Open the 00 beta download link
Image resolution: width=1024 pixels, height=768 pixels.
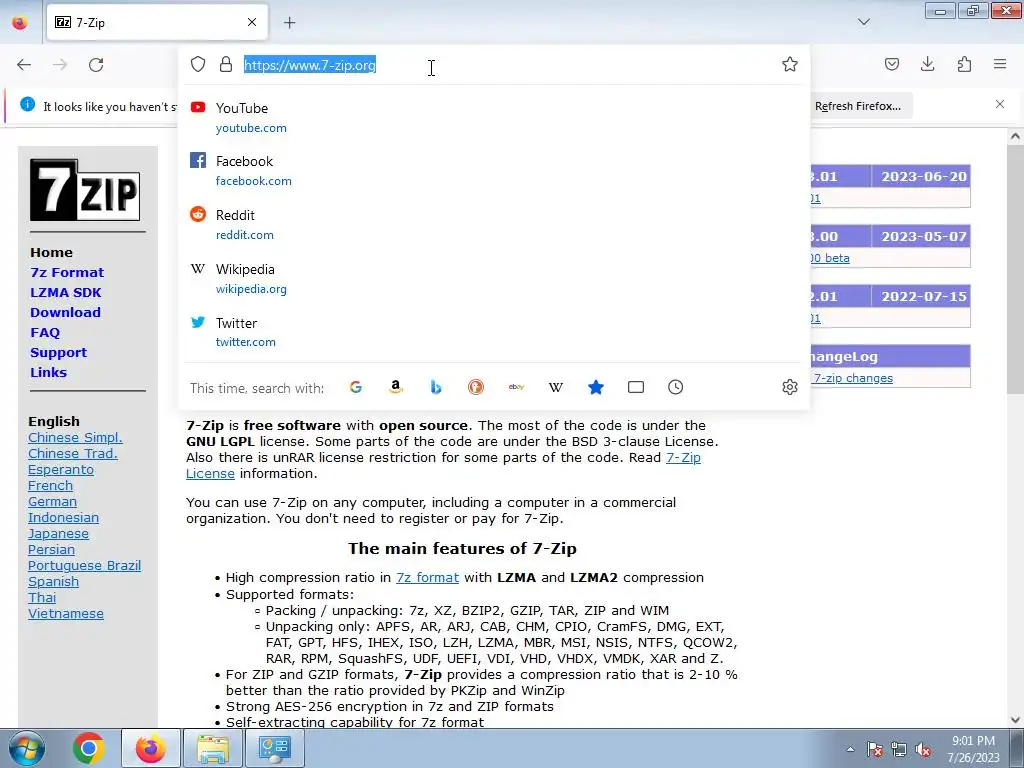click(x=829, y=258)
